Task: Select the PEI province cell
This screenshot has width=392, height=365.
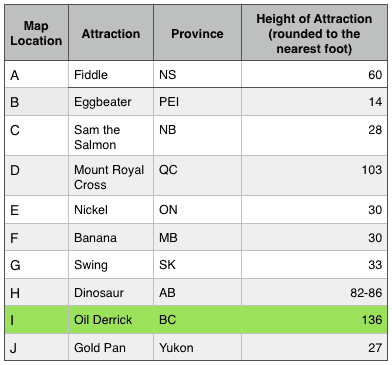Action: [x=197, y=102]
